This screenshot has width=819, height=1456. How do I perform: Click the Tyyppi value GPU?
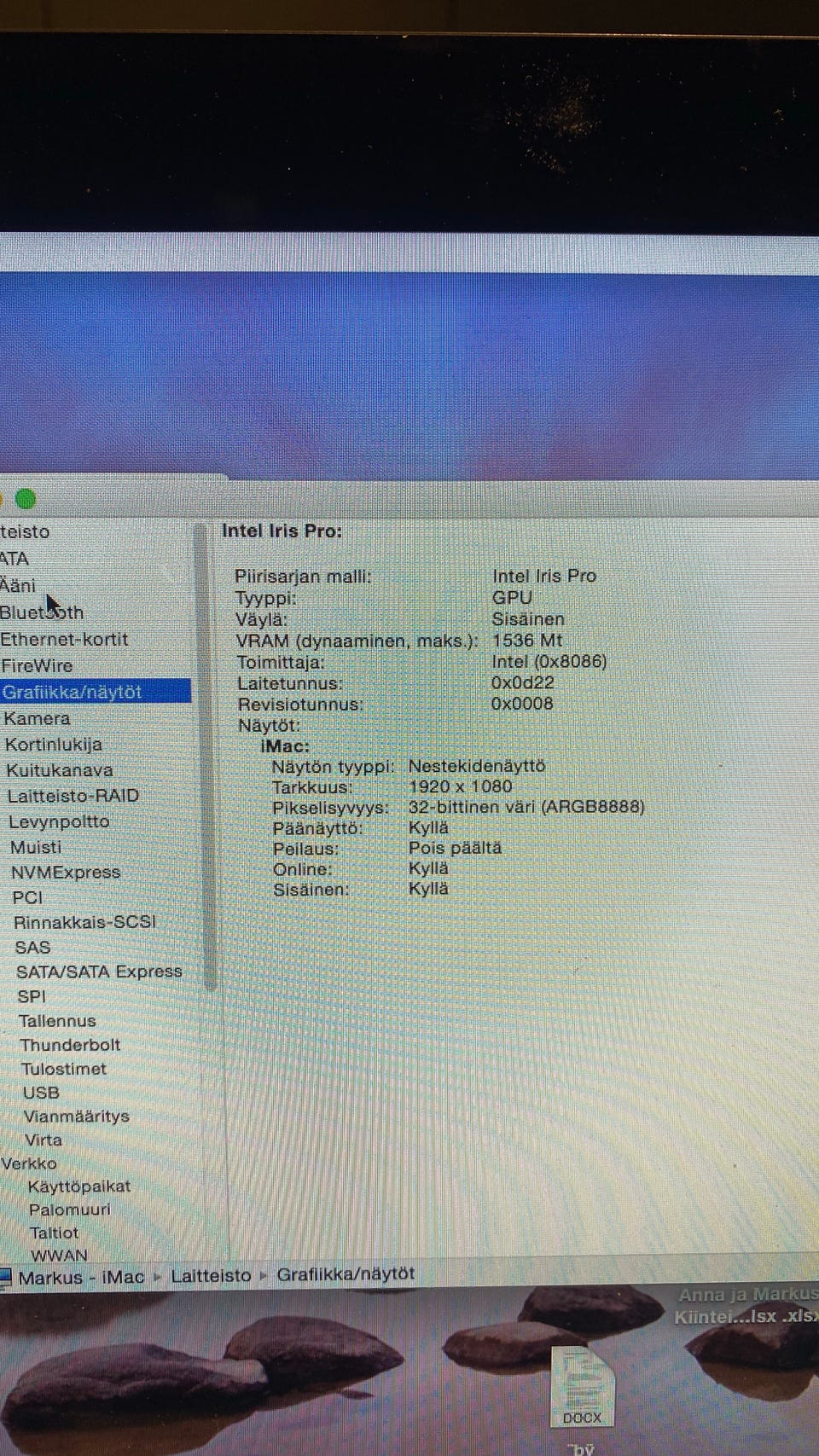pos(512,598)
